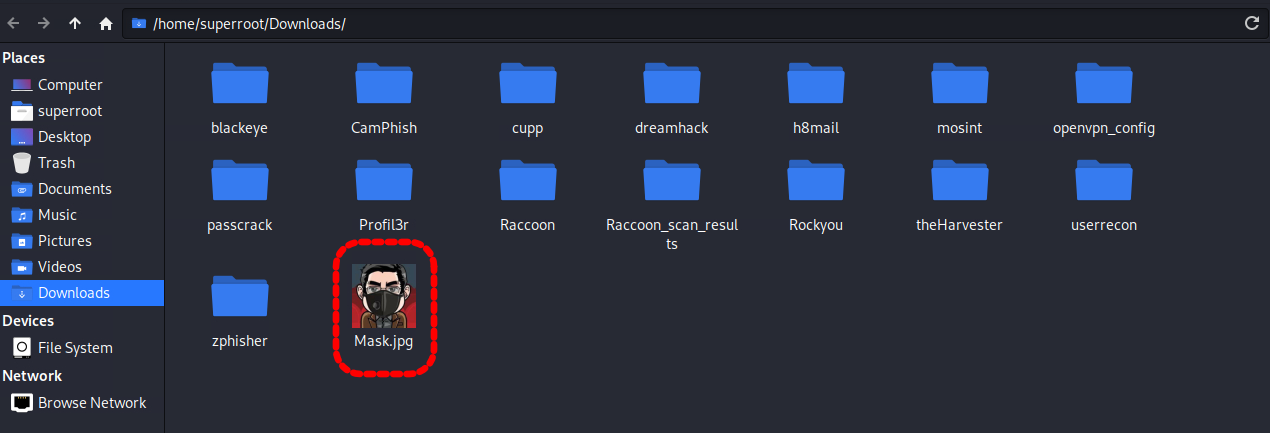Click the Mask.jpg file name label
1270x433 pixels.
point(384,341)
